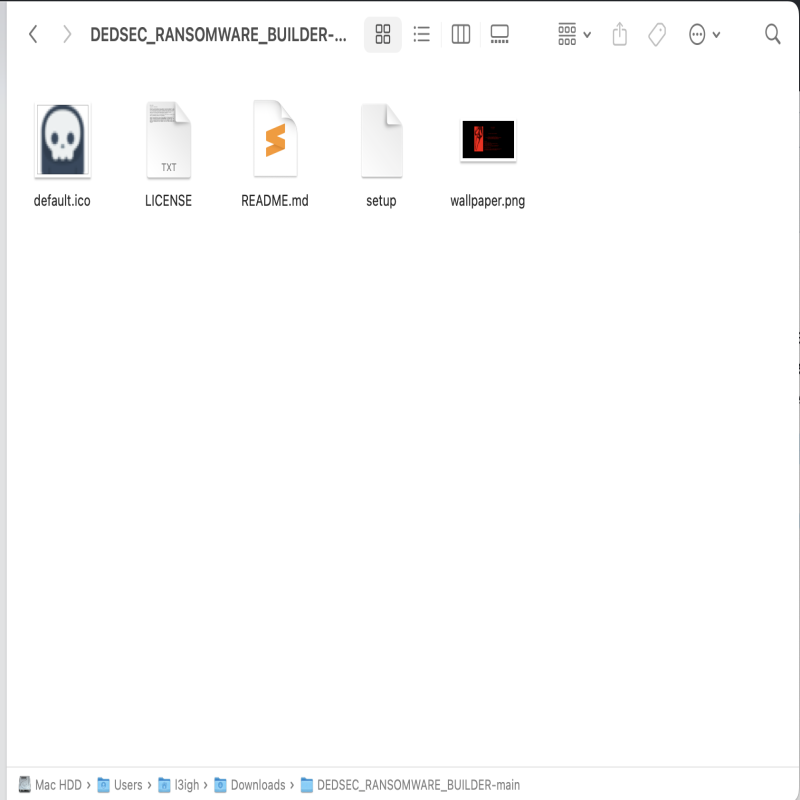Click the LICENSE file name
Viewport: 800px width, 800px height.
pos(168,201)
